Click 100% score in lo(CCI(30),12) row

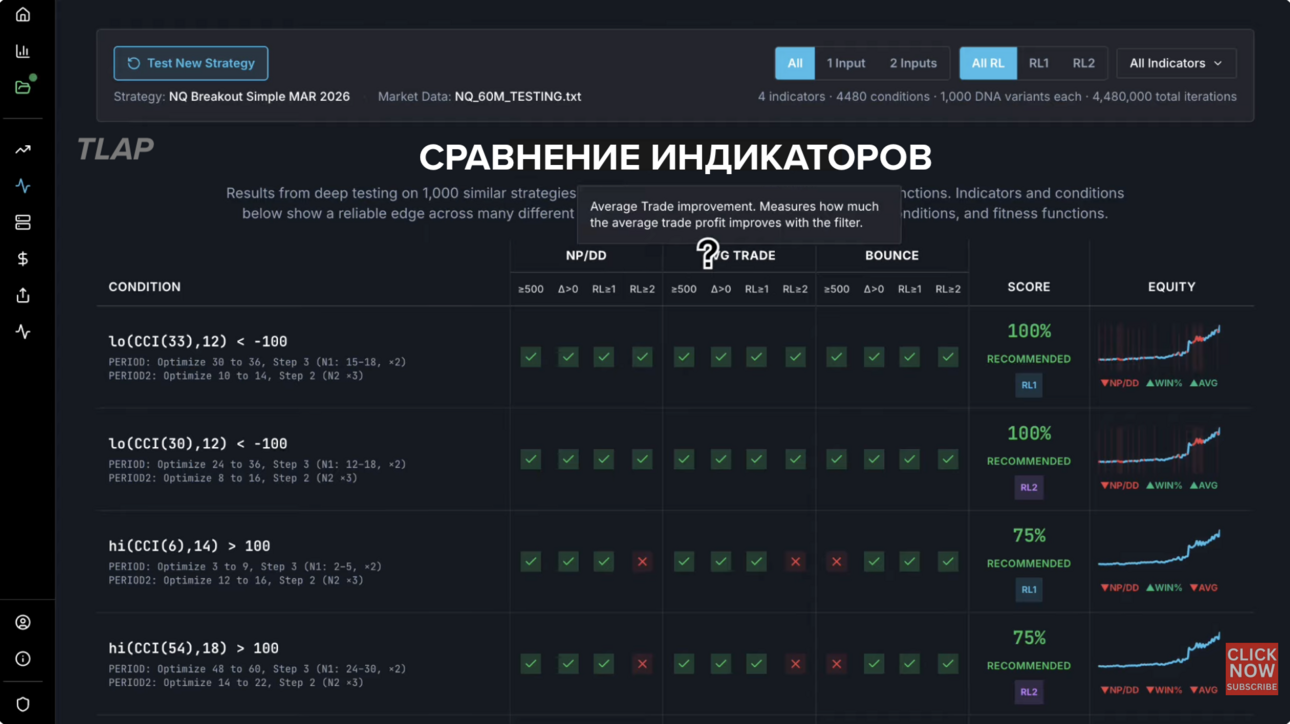point(1029,433)
